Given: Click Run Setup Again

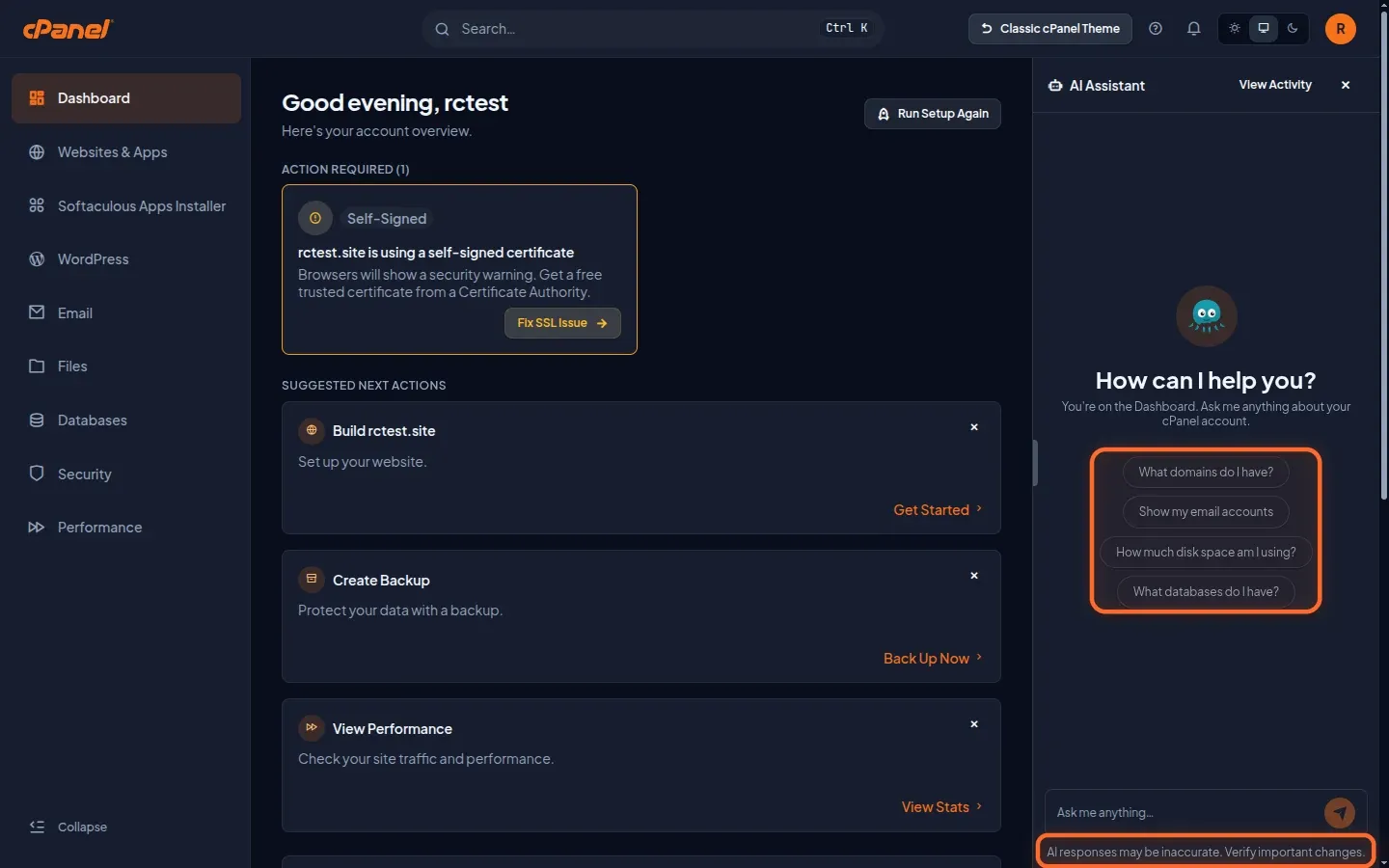Looking at the screenshot, I should point(933,114).
